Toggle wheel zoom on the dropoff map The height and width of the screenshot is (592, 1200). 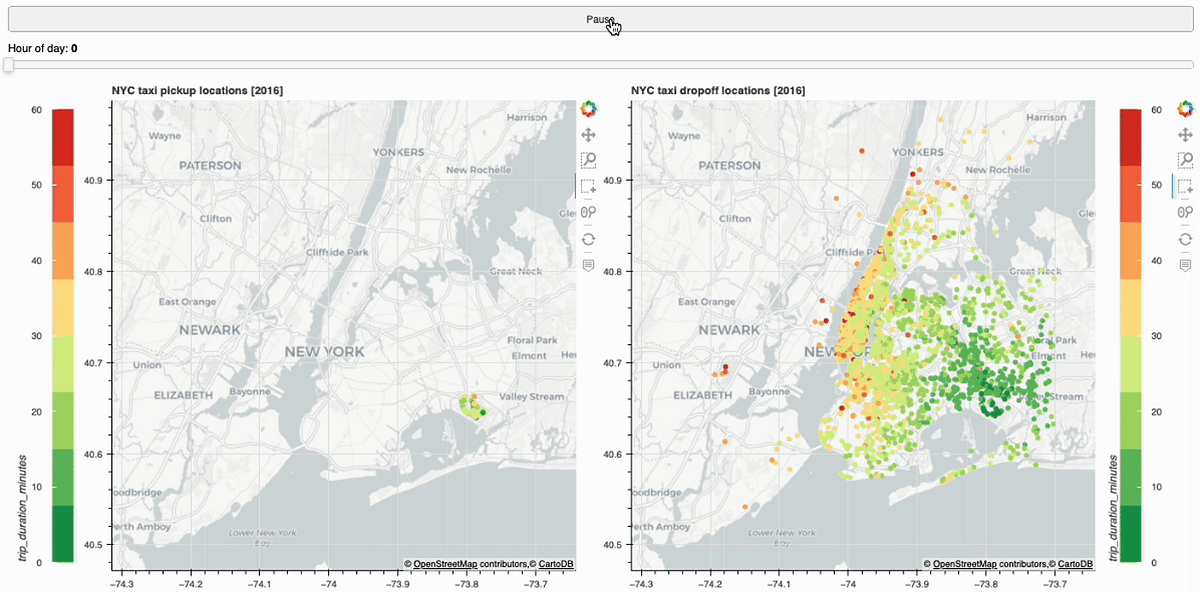[1185, 211]
